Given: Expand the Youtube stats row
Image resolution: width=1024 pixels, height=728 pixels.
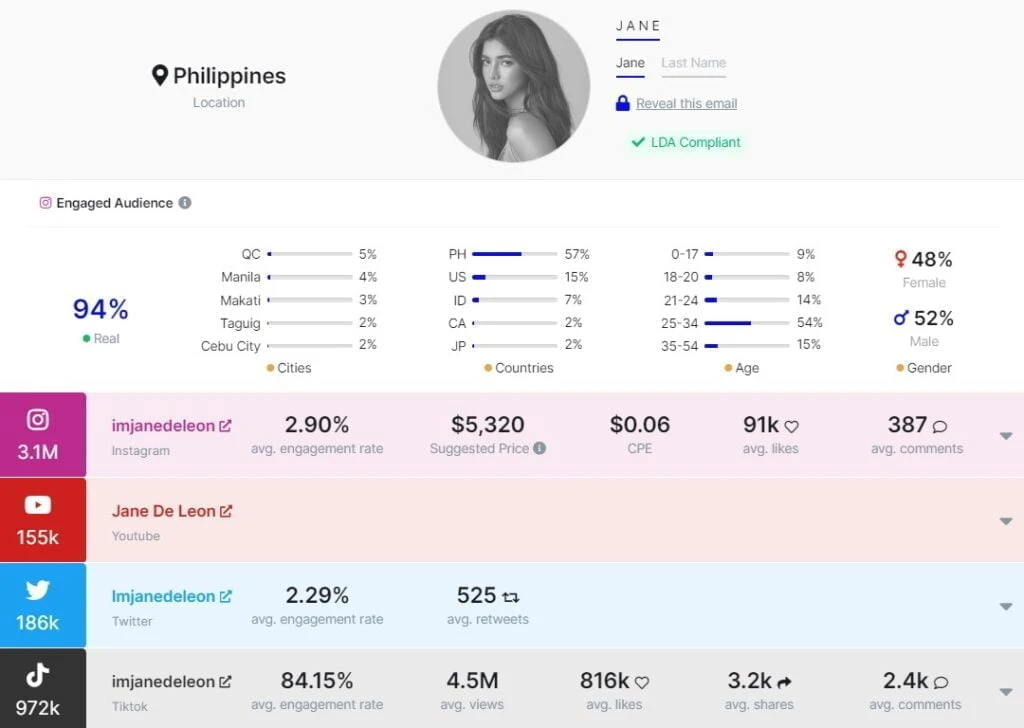Looking at the screenshot, I should click(x=1005, y=521).
